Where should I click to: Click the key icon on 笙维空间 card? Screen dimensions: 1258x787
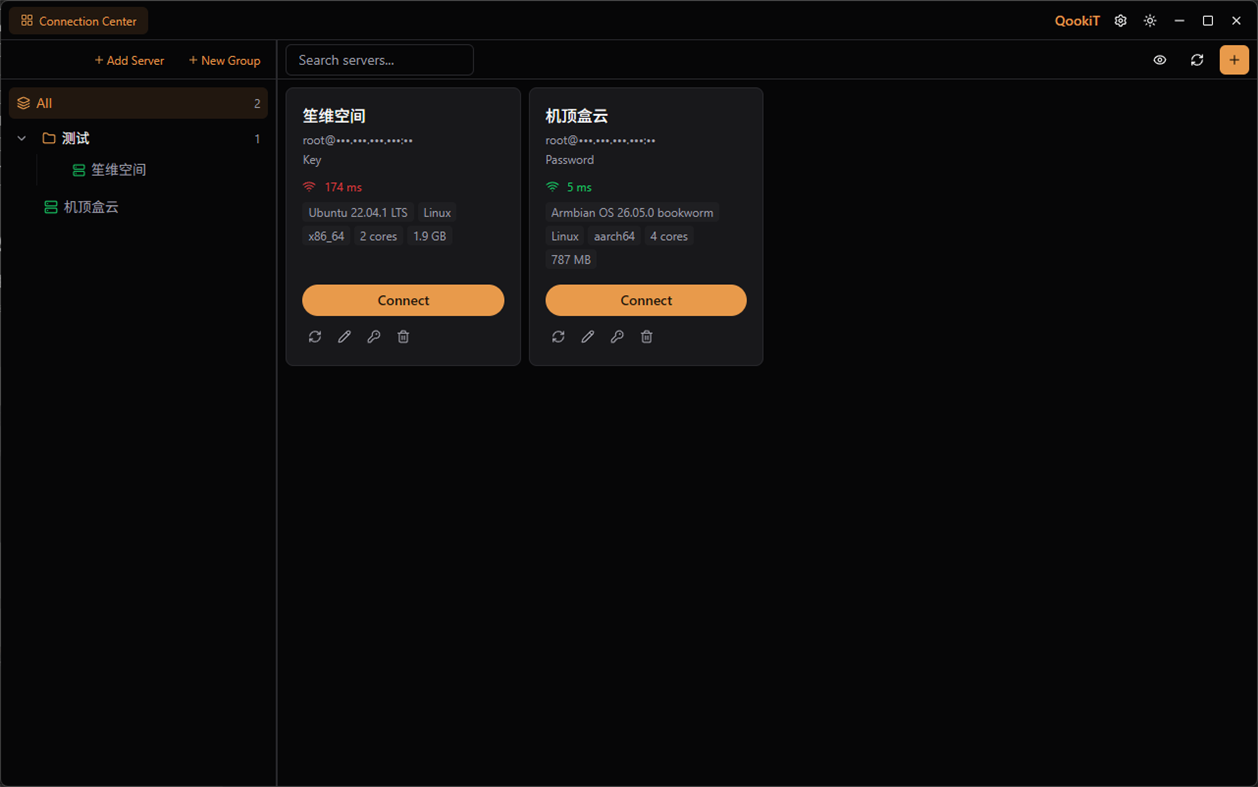(x=374, y=337)
